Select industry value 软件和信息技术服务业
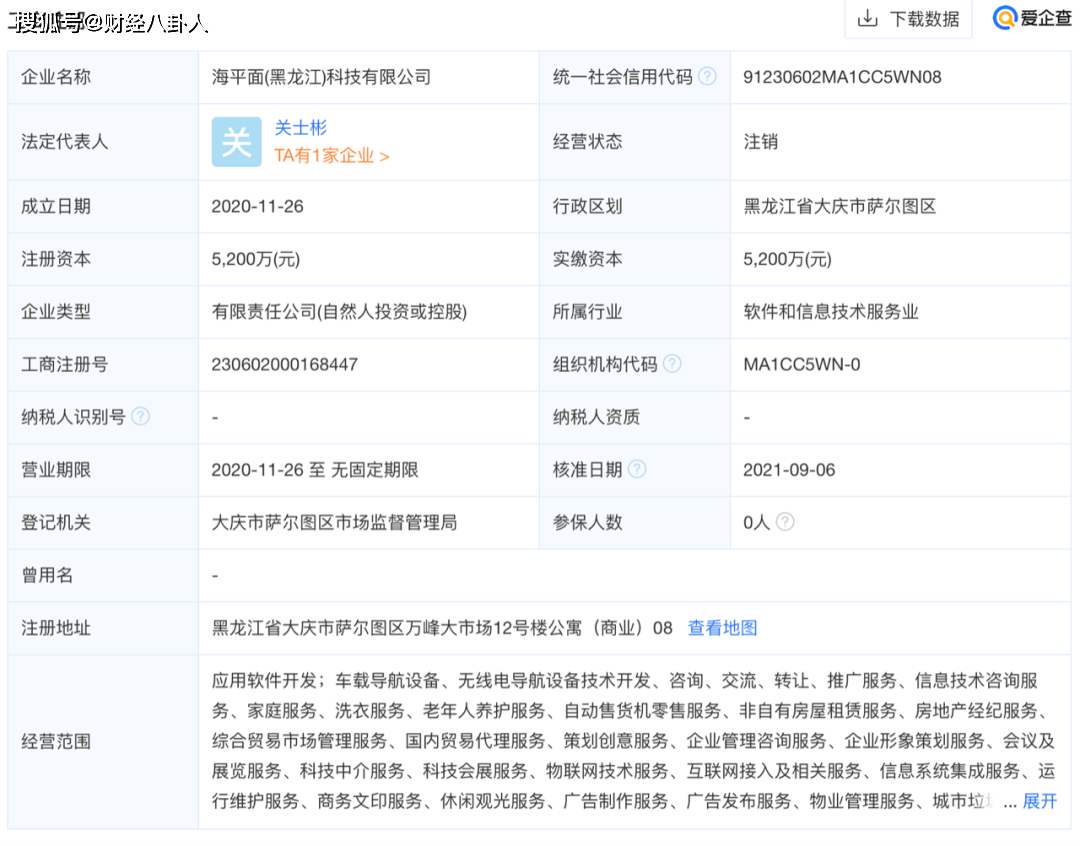 coord(831,312)
